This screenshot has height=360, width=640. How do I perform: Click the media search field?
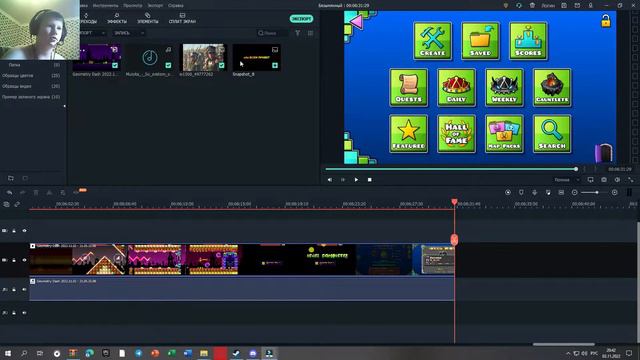pyautogui.click(x=273, y=33)
